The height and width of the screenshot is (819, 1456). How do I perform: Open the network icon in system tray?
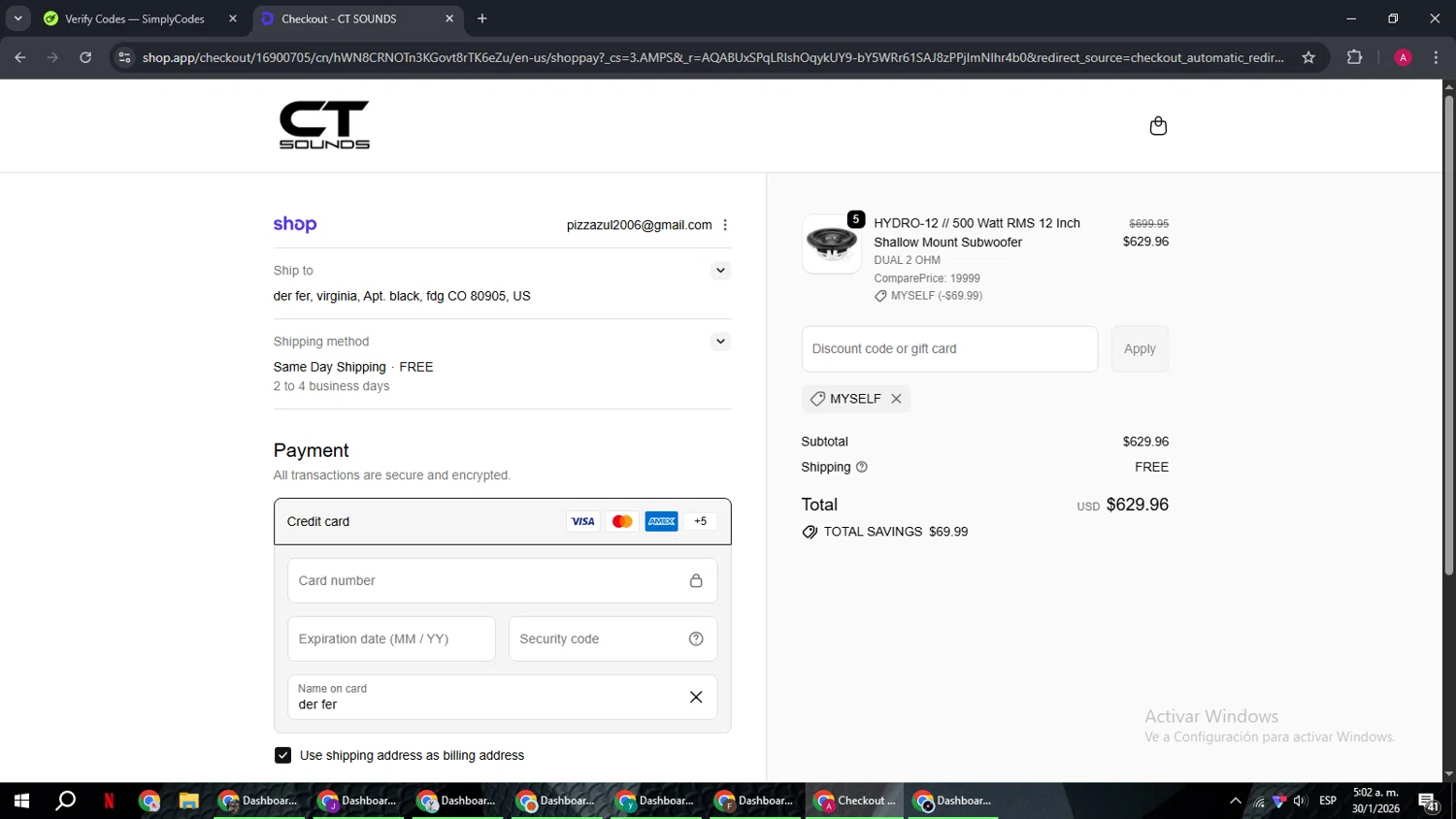pyautogui.click(x=1259, y=802)
